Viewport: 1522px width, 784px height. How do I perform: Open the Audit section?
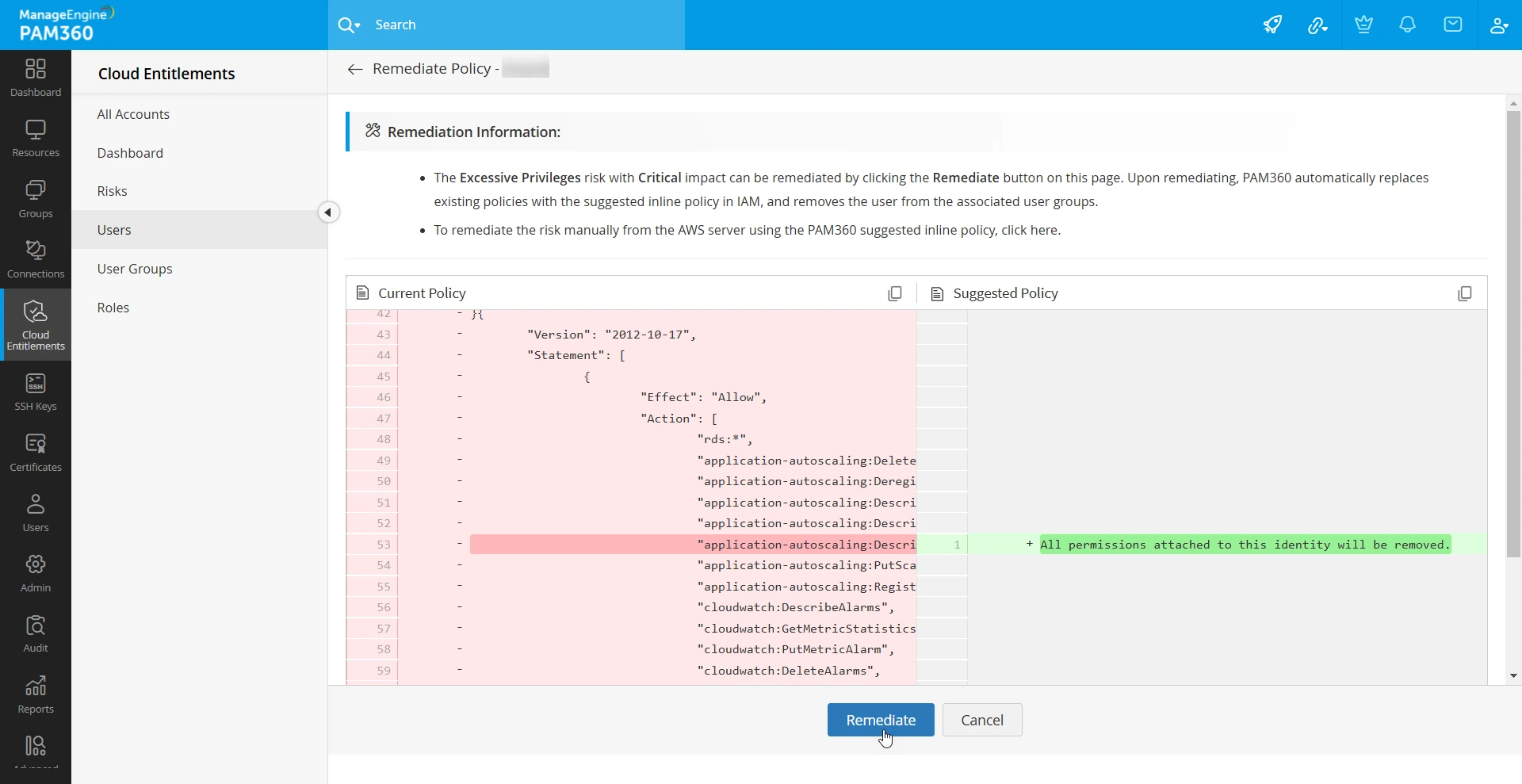click(36, 634)
